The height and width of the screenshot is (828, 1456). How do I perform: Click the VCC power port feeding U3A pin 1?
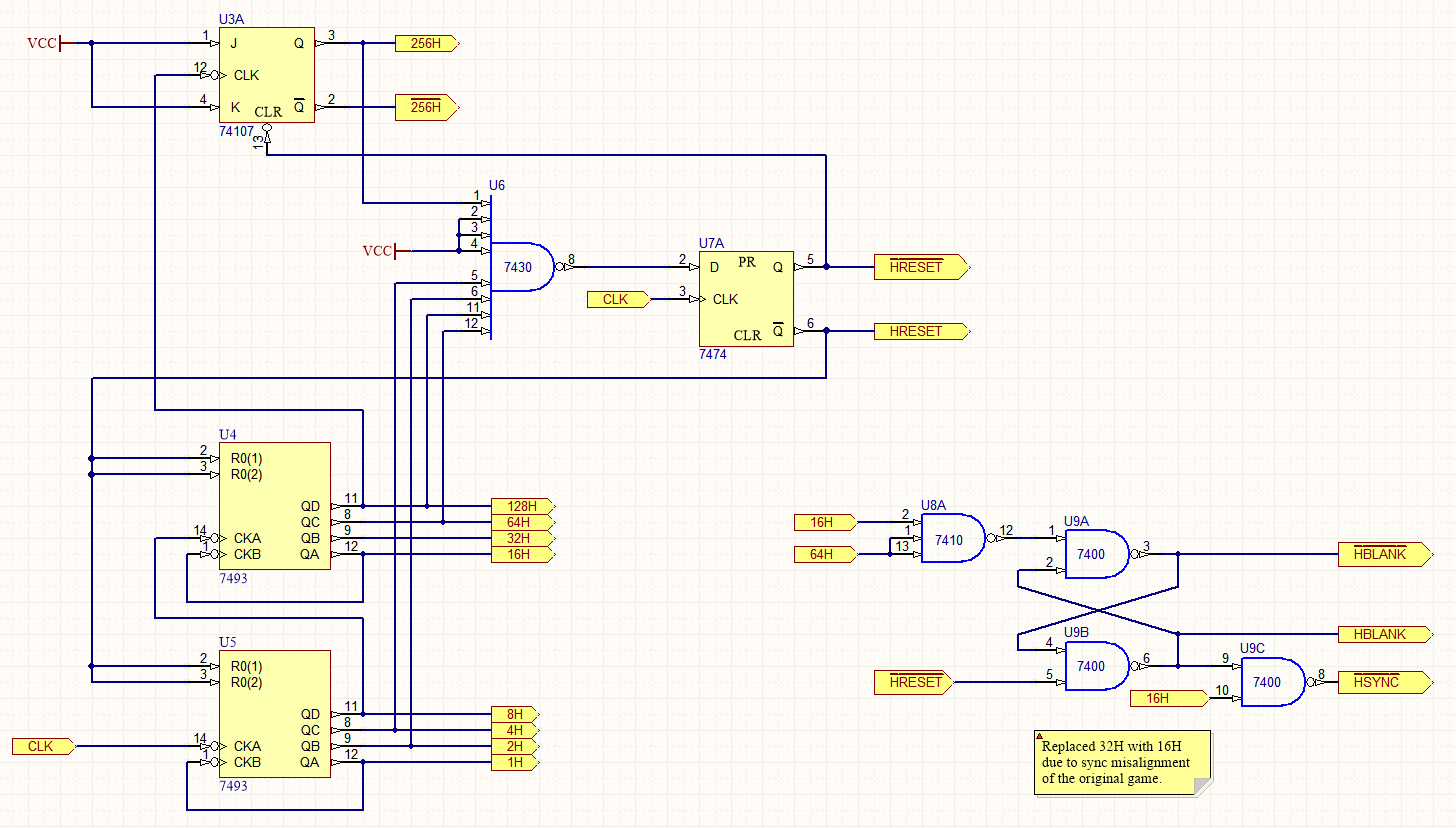(x=45, y=43)
